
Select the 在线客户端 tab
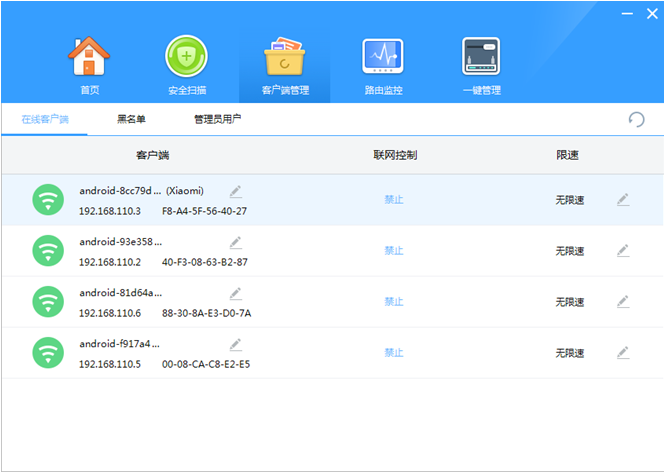(45, 119)
